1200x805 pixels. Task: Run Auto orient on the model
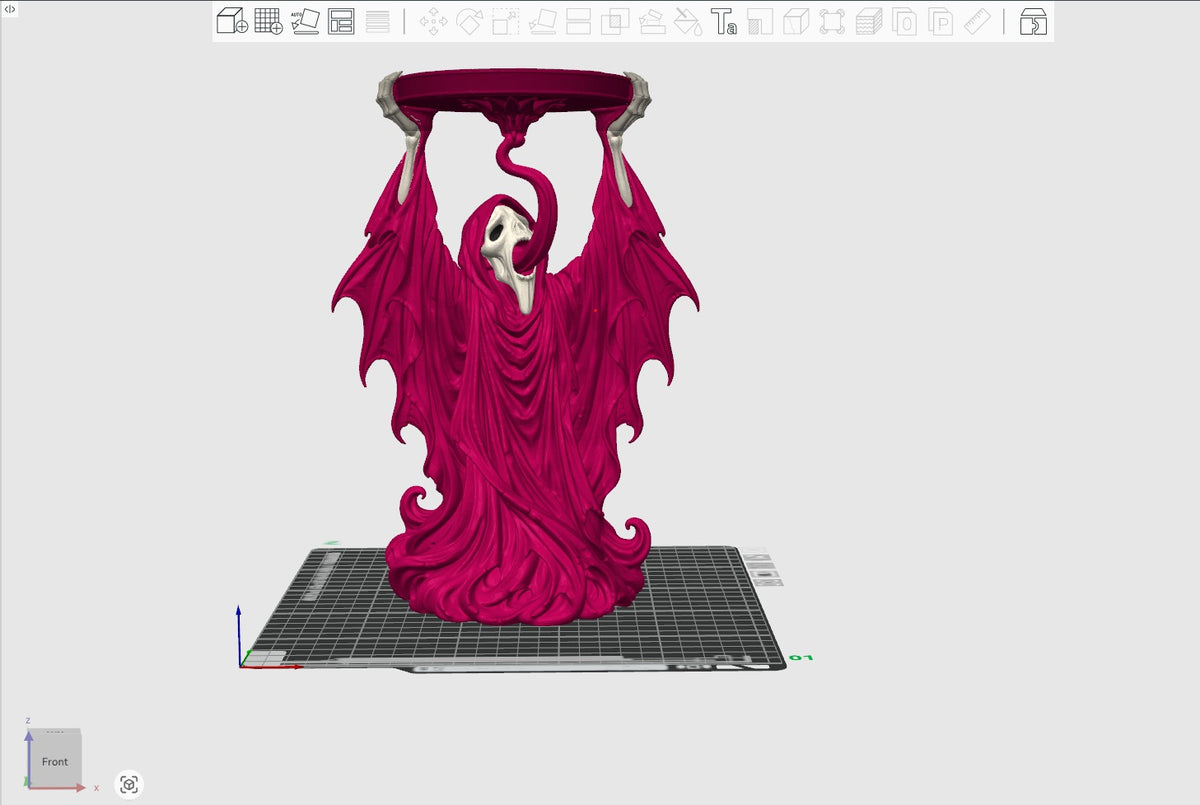pos(305,21)
